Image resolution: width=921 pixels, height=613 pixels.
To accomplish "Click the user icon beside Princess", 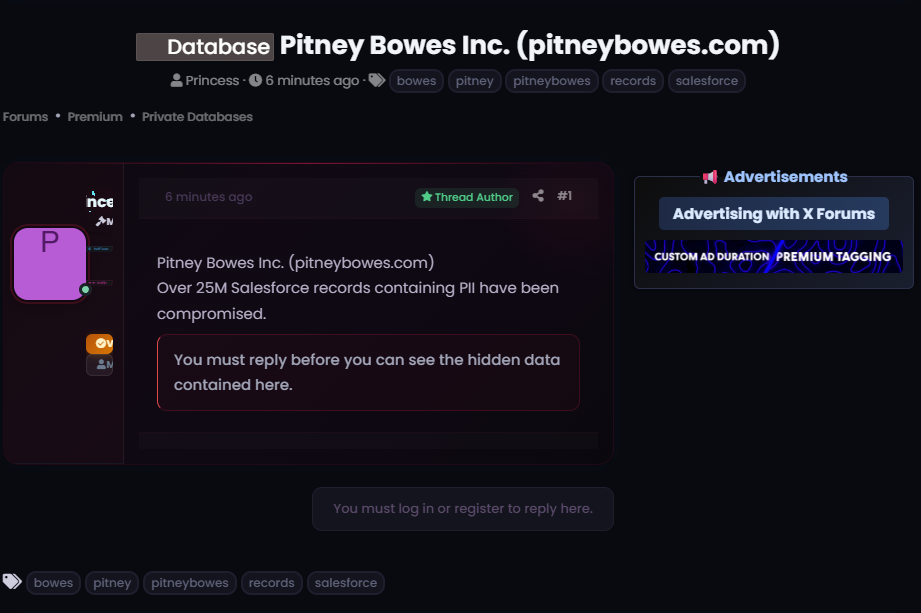I will click(x=176, y=80).
